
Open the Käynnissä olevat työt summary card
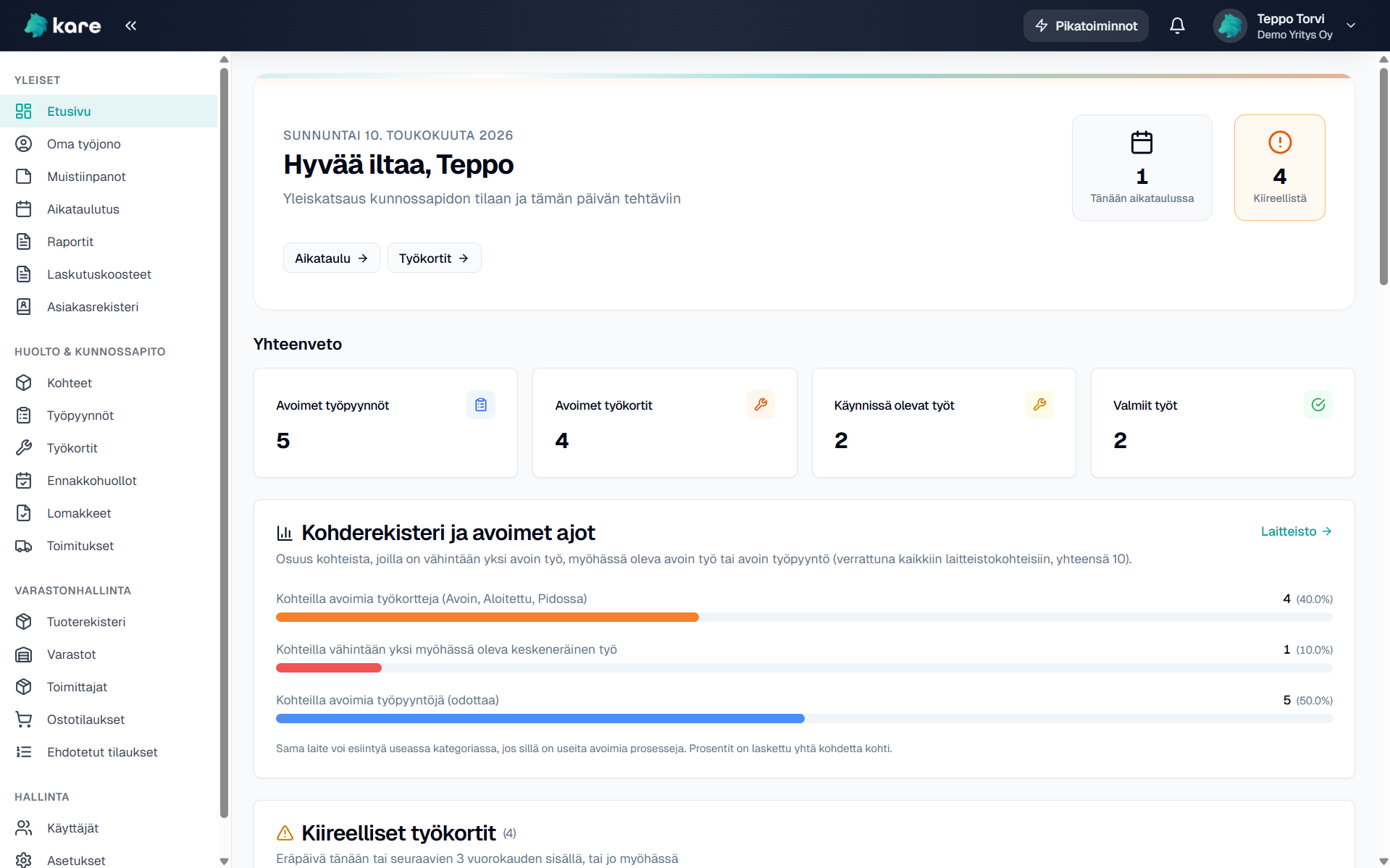click(x=944, y=423)
